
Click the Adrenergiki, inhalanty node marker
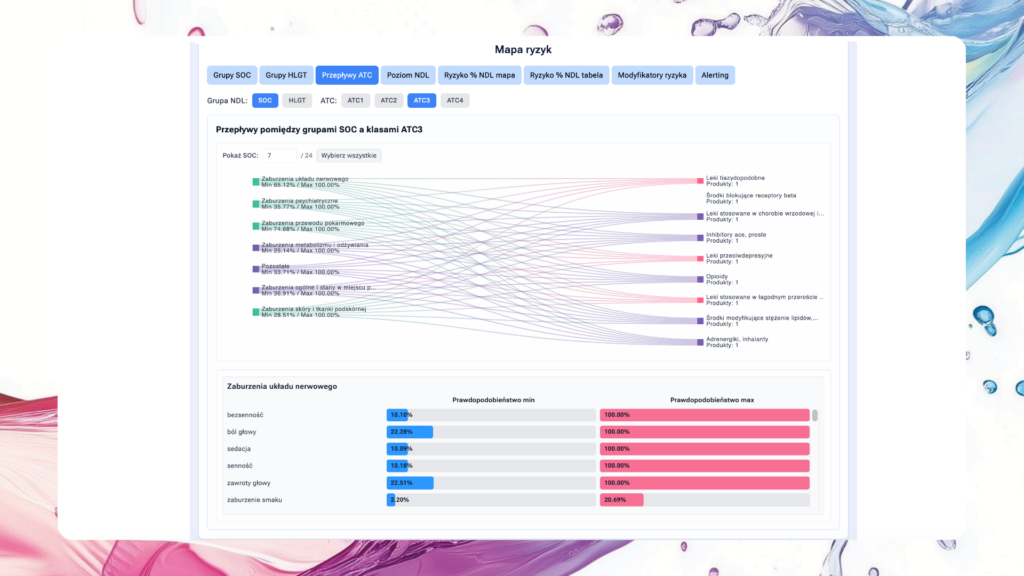700,342
